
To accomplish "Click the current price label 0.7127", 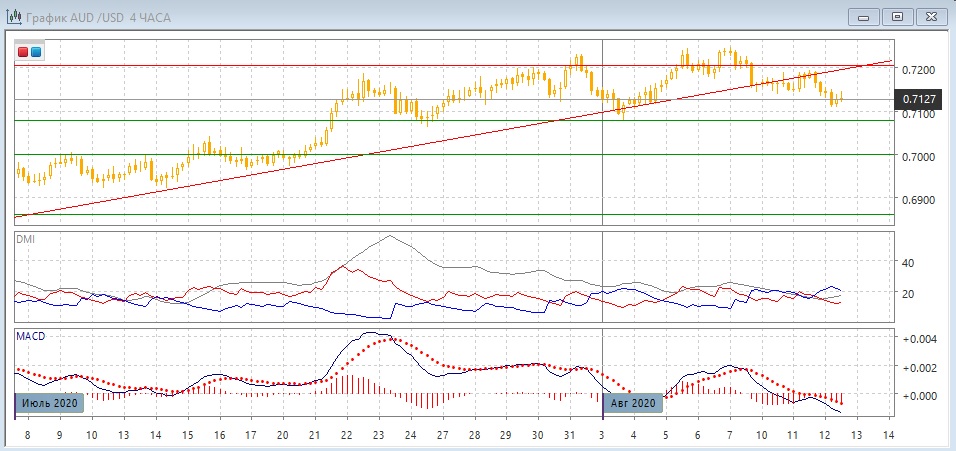I will (919, 99).
